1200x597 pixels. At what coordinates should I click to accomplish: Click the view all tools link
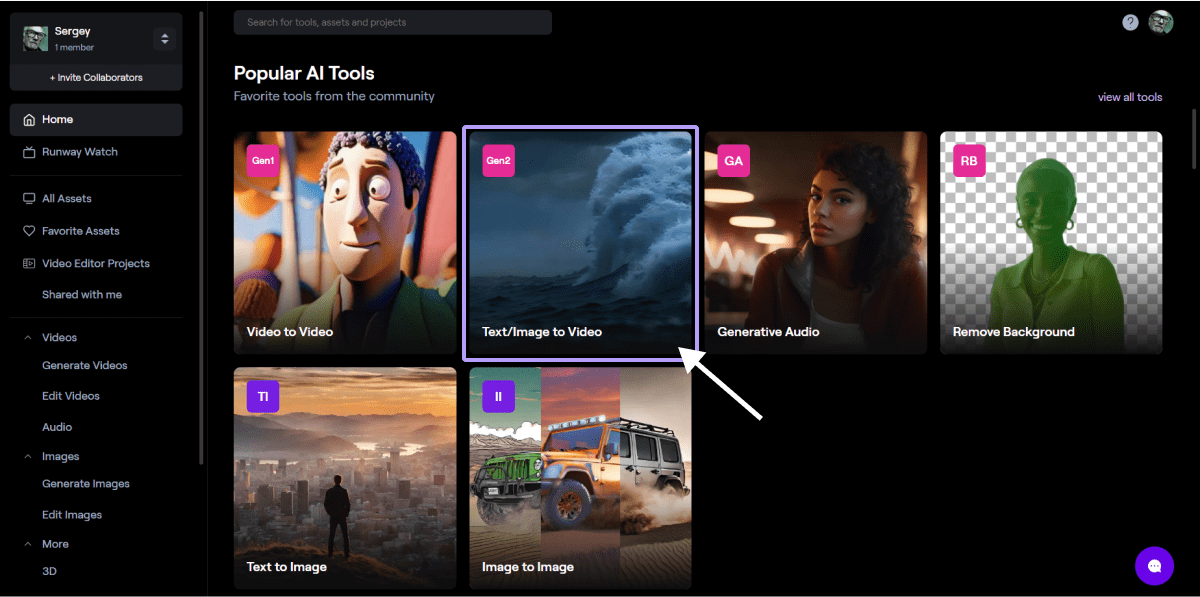coord(1130,97)
